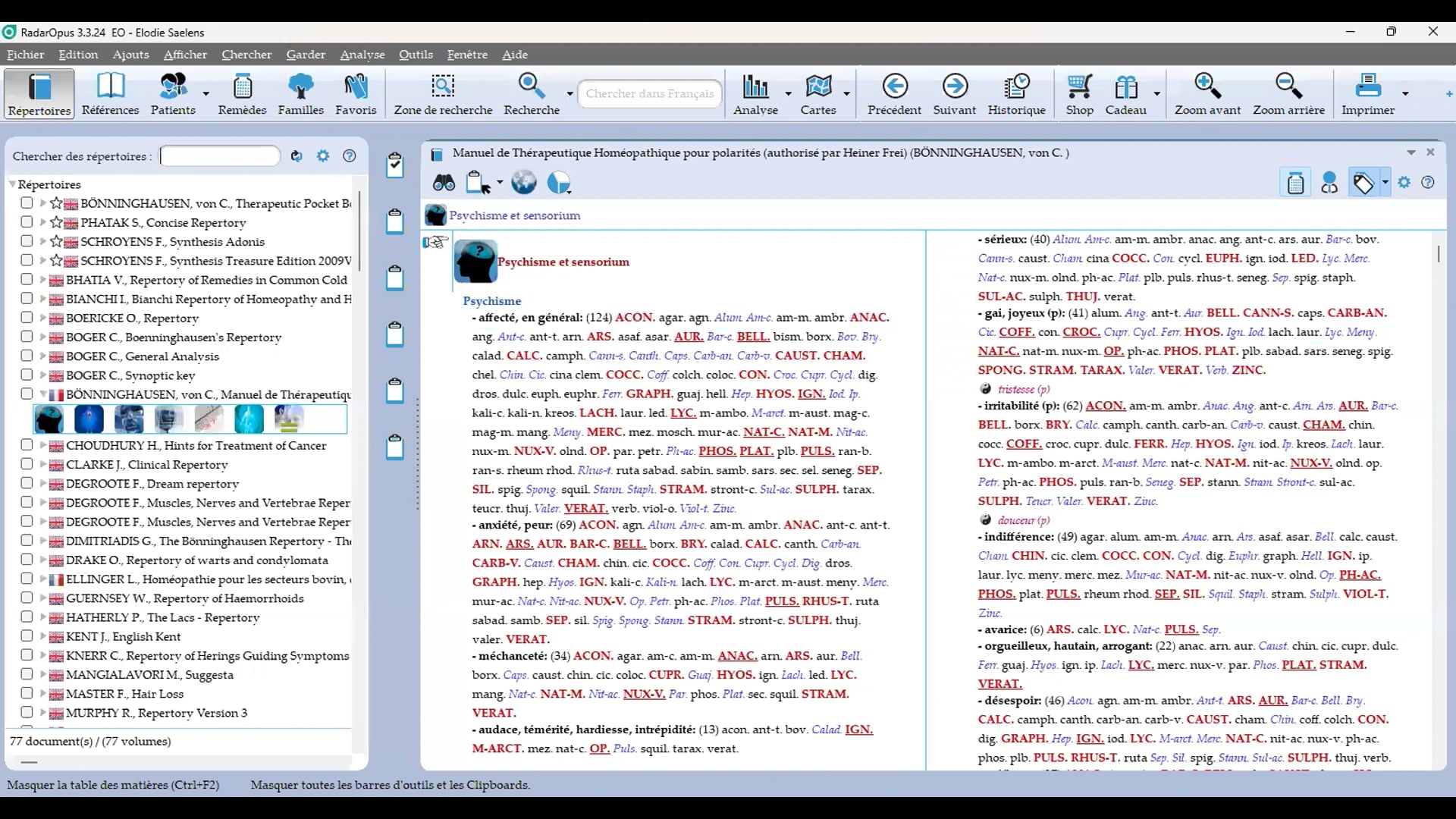
Task: Collapse the BÖNNINGHAUSEN Manuel de Thérapeutique entry
Action: 42,394
